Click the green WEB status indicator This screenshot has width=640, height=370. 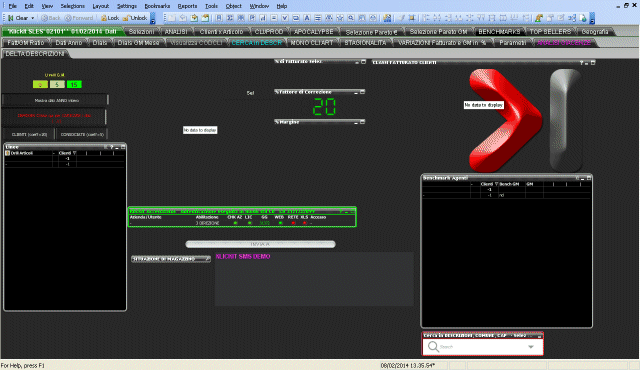click(x=280, y=223)
